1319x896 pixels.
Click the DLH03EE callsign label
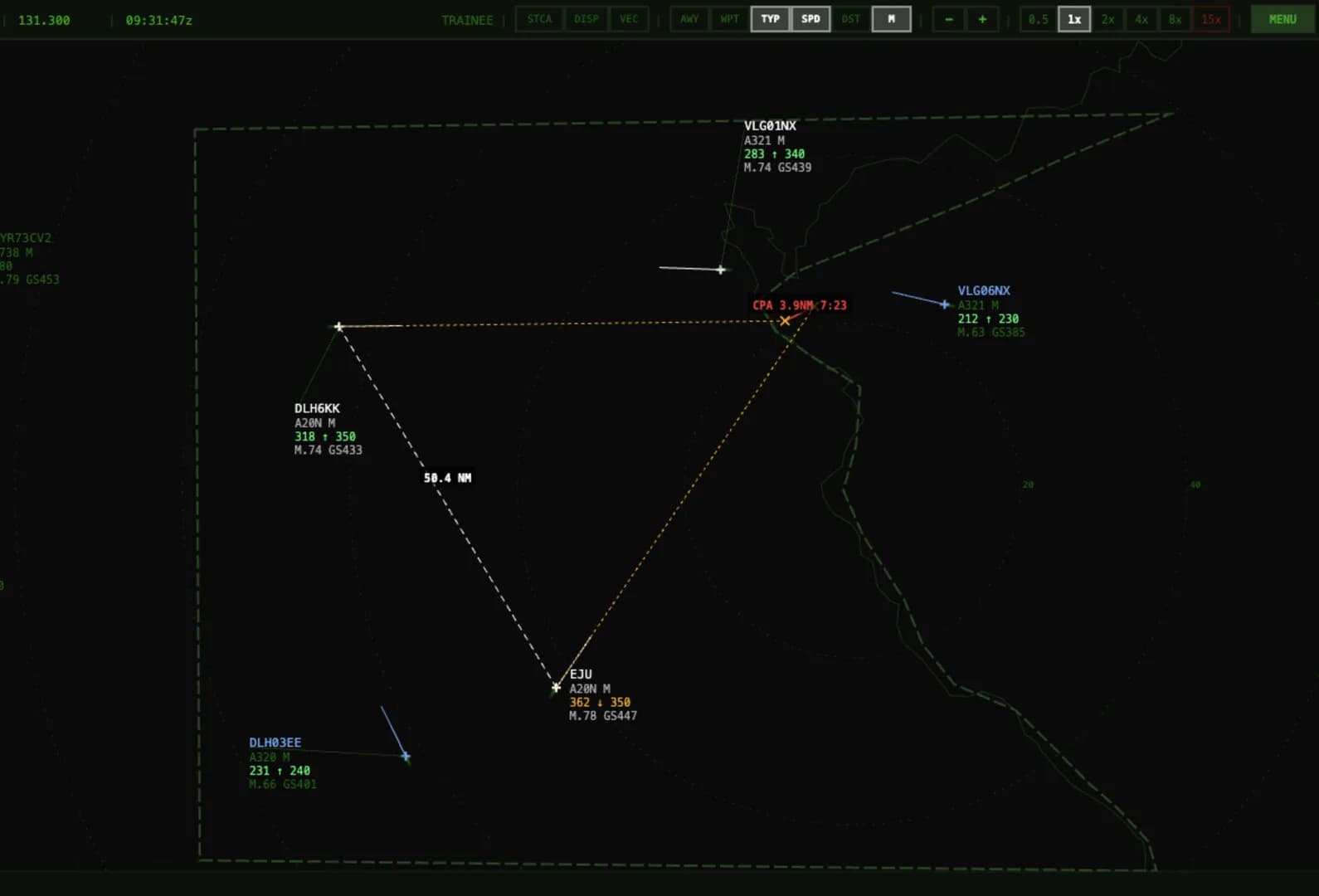point(275,743)
